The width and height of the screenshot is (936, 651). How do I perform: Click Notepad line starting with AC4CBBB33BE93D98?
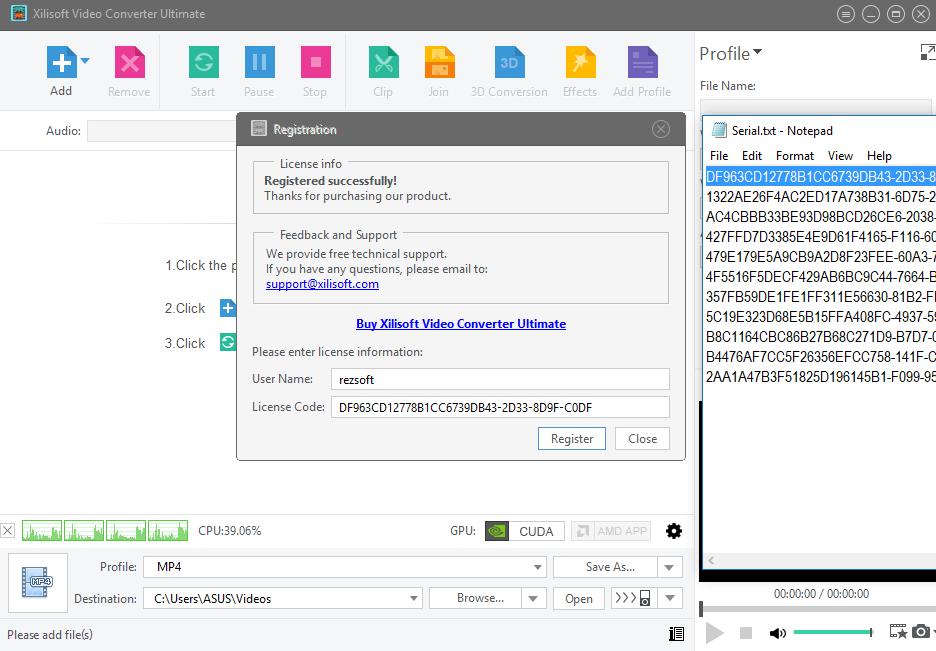(x=821, y=217)
